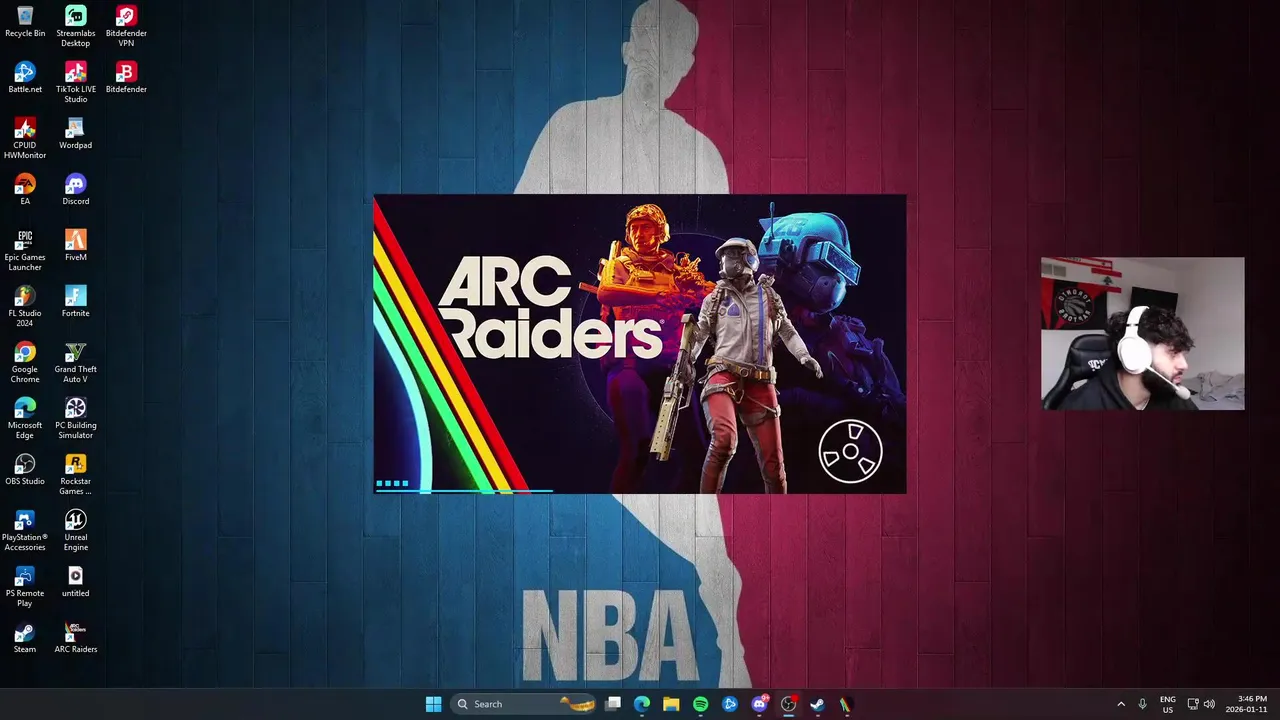Launch Streamlabs Desktop from the desktop
Screen dimensions: 1280x720
[x=75, y=26]
